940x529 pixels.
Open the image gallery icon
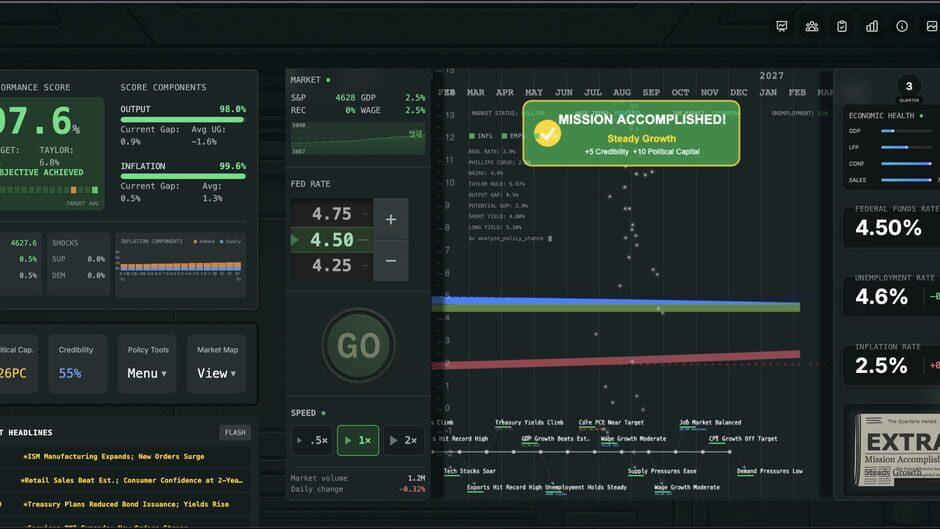(x=932, y=26)
